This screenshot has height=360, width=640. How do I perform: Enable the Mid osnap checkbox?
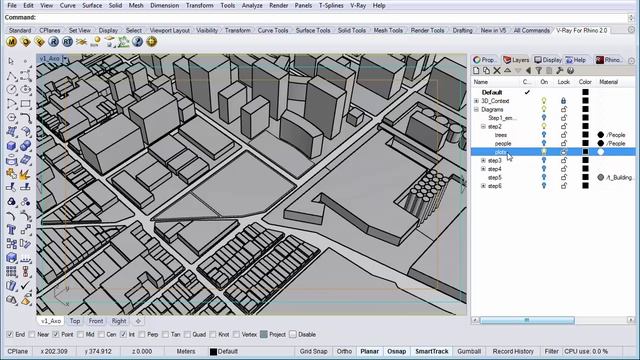click(80, 334)
